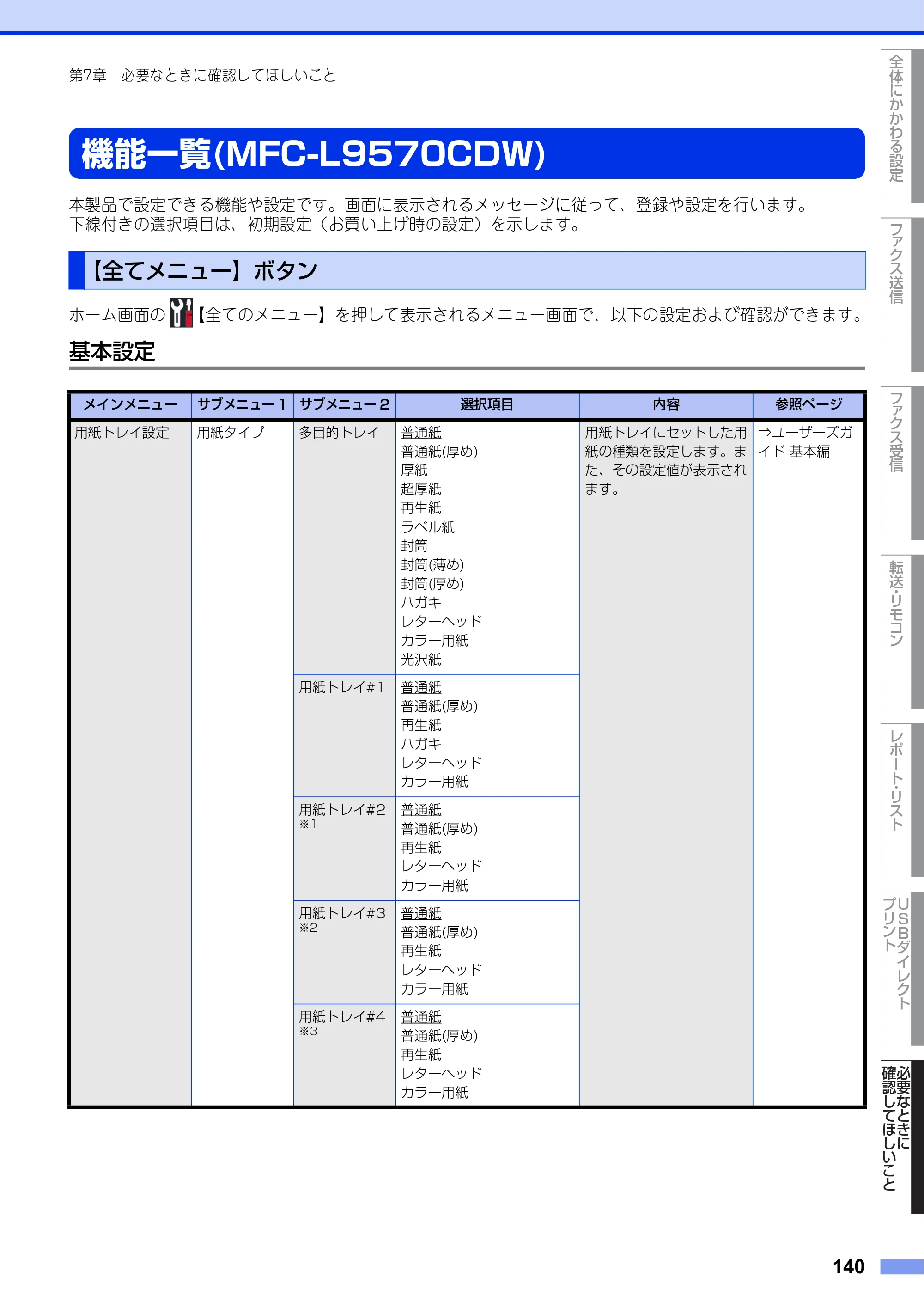This screenshot has width=924, height=1308.
Task: Click the 用紙トレイにセットした用紙 description text
Action: pos(666,461)
